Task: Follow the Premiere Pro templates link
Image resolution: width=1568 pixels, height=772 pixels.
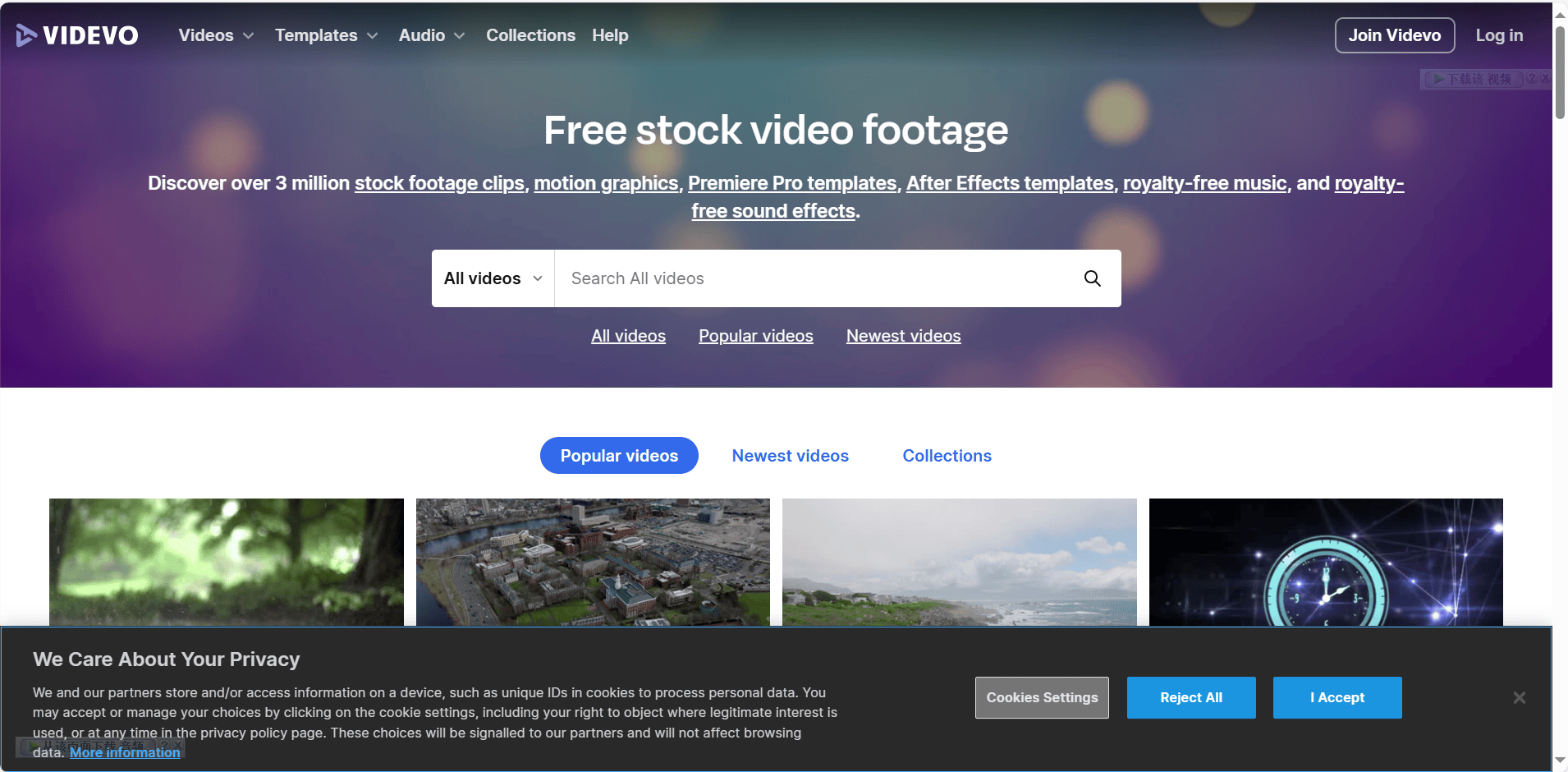Action: point(791,183)
